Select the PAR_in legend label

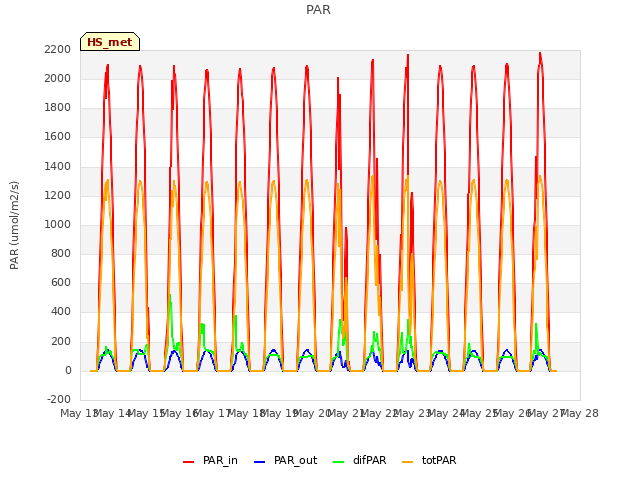pos(220,461)
